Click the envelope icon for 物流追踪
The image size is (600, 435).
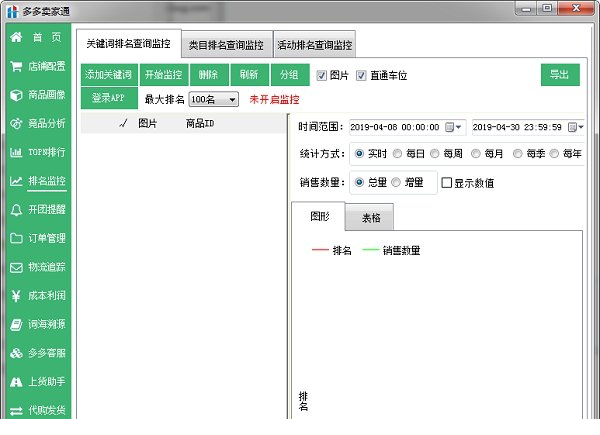click(x=16, y=267)
